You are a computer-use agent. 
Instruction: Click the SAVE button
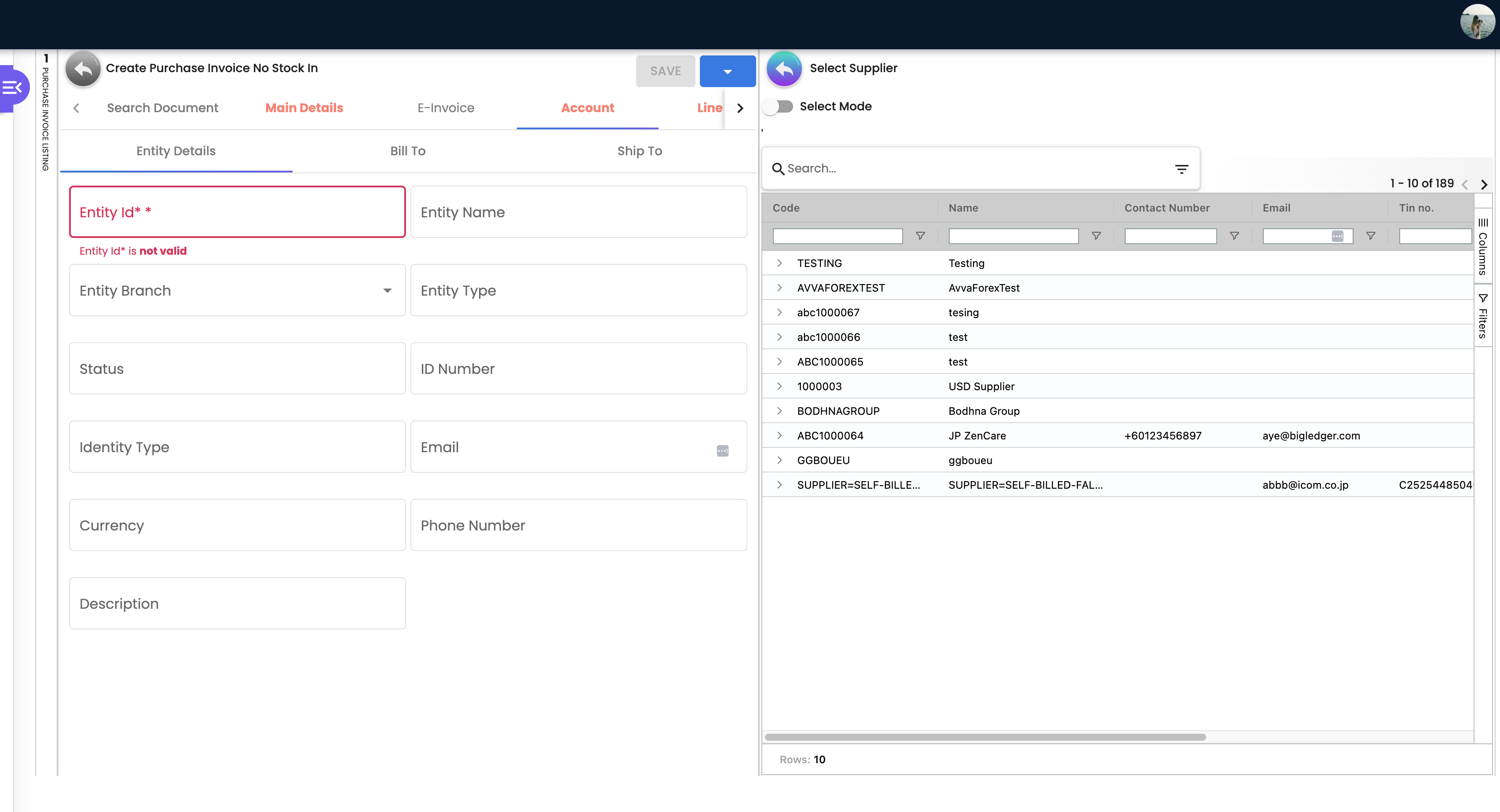coord(665,72)
